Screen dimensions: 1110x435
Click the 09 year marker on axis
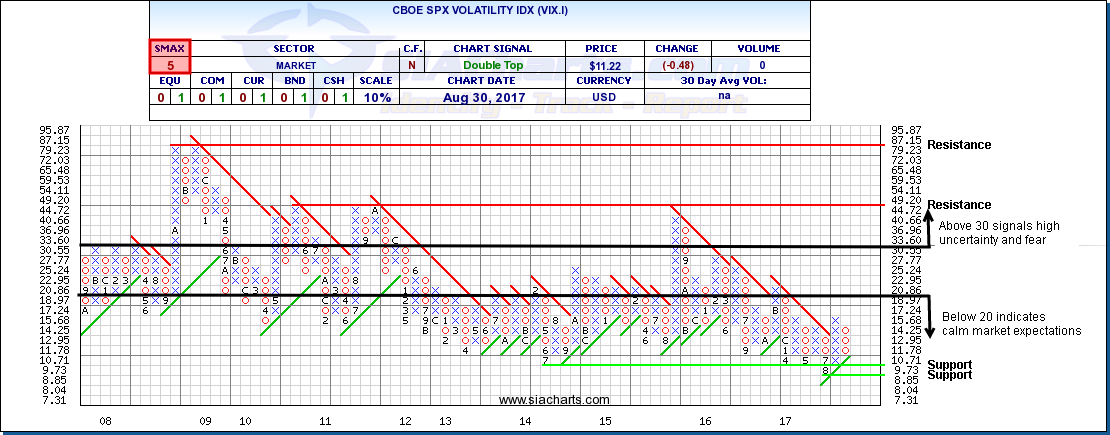[208, 423]
